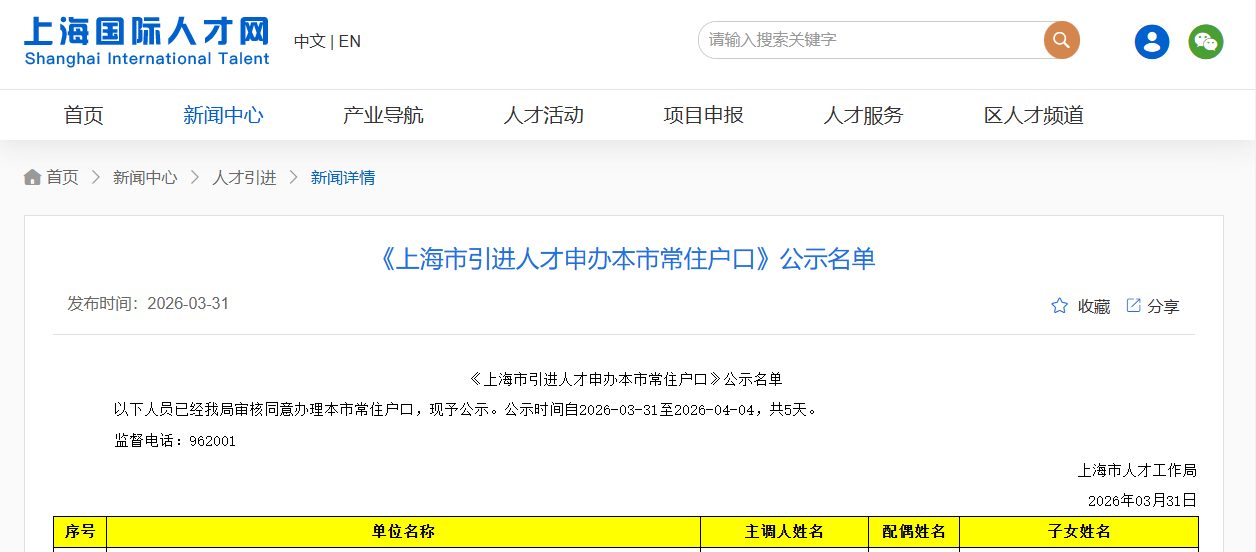Click the 序号 table header
Viewport: 1256px width, 552px height.
80,532
